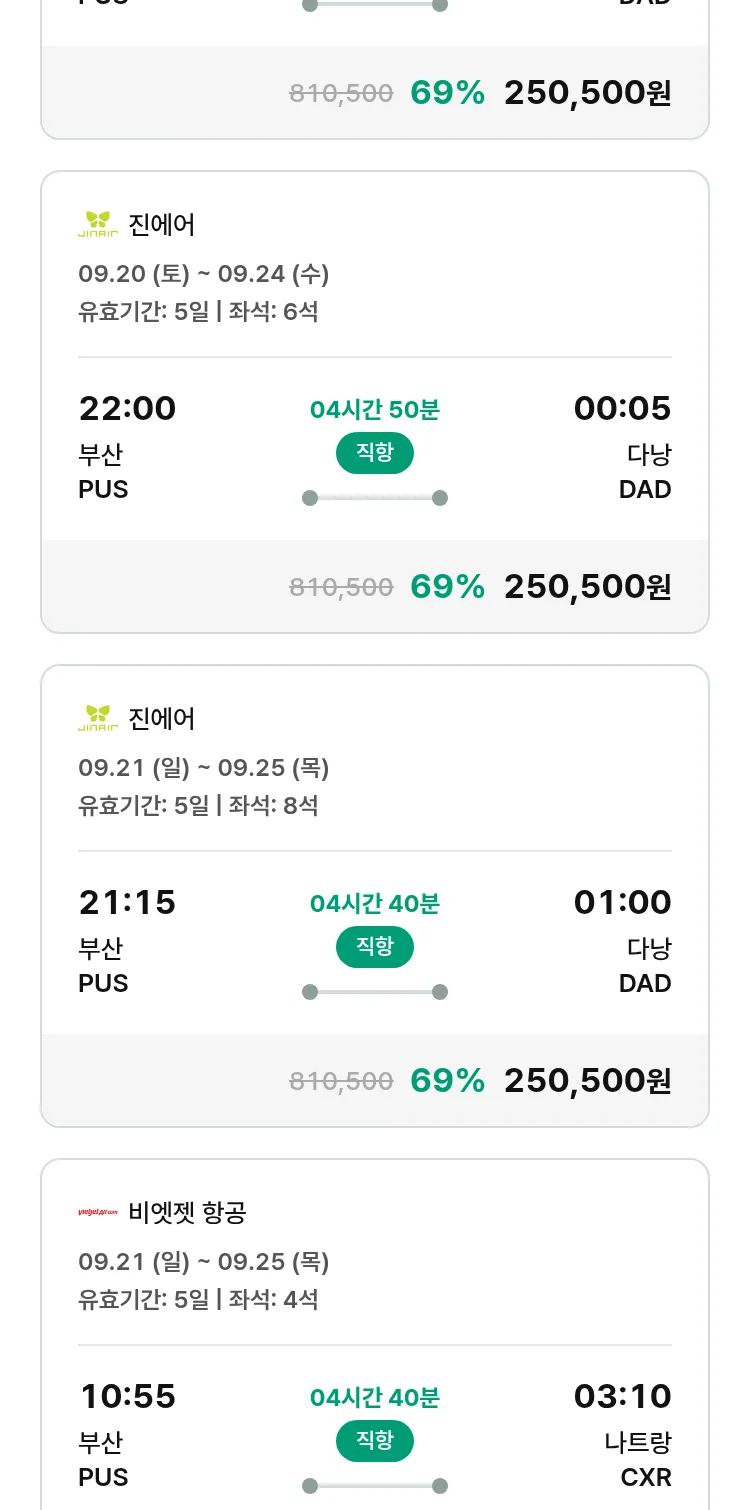Click the 유효기간: 5일 | 좌석: 8석 info line
The image size is (750, 1510).
coord(198,805)
